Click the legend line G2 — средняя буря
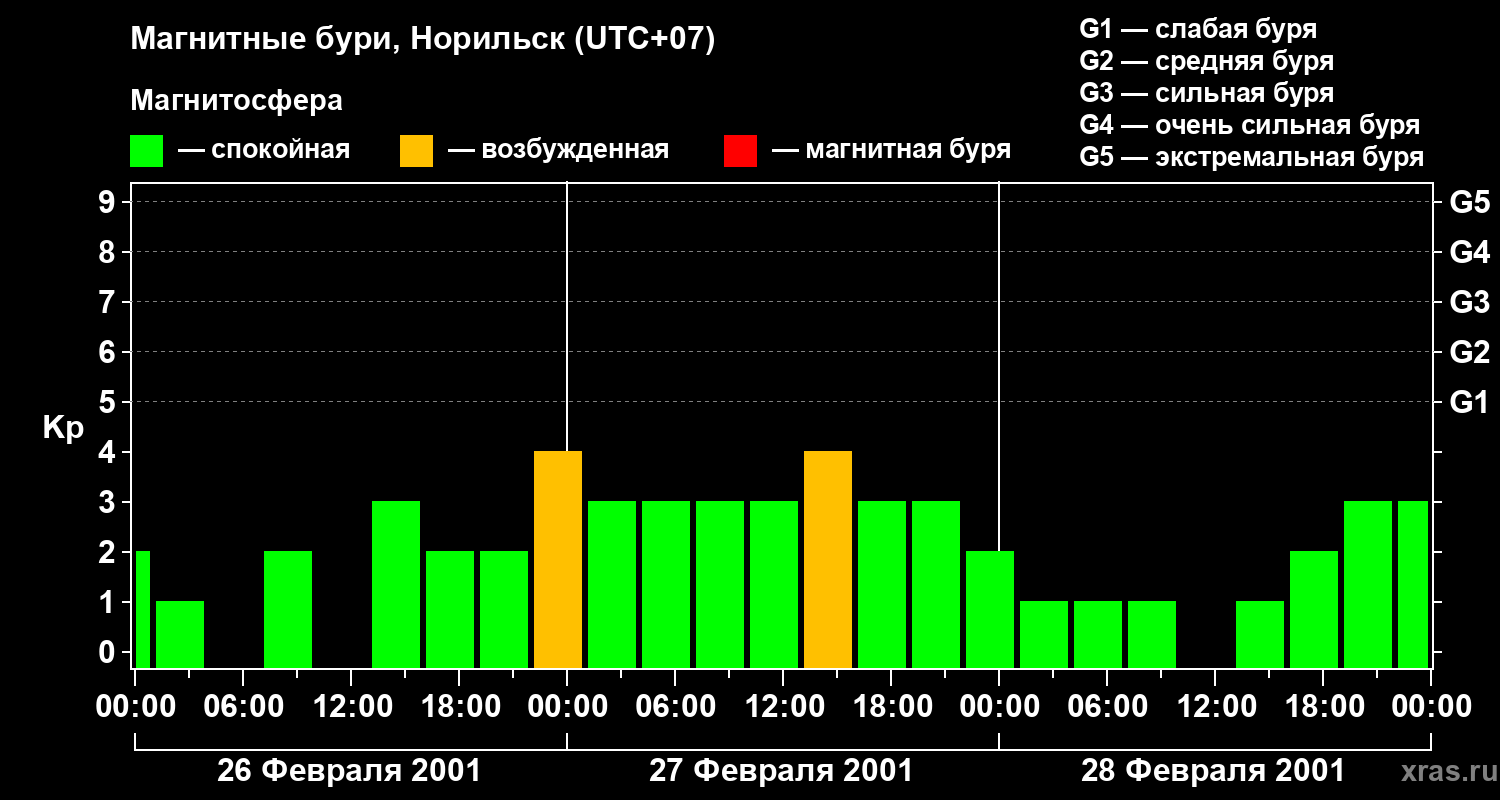Screen dimensions: 1500x800 coord(1207,61)
